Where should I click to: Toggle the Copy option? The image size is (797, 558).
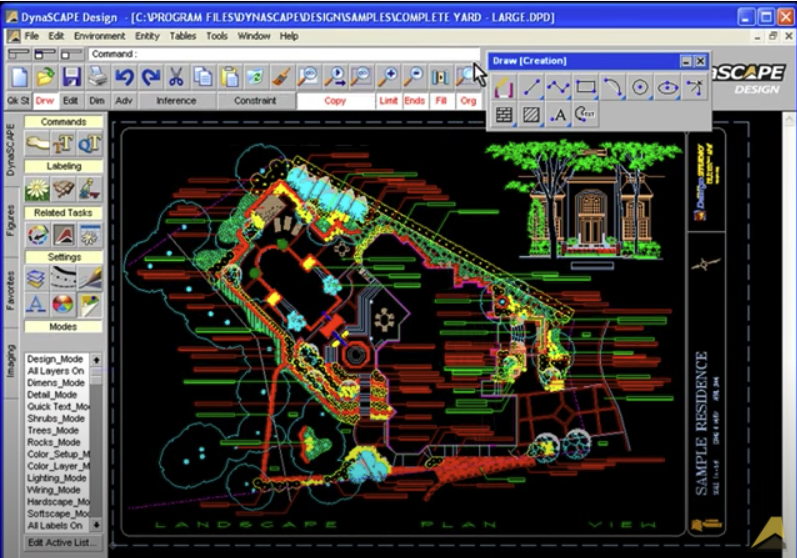tap(335, 101)
